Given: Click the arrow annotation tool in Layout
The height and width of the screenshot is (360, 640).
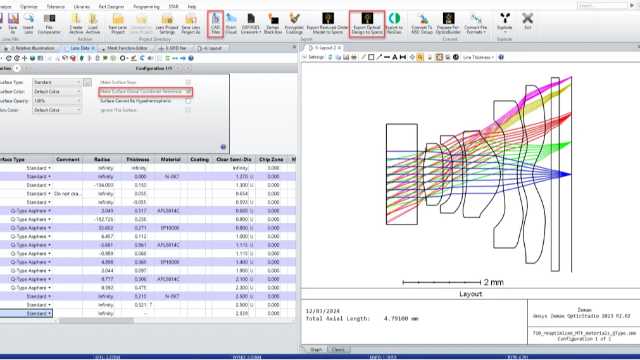Looking at the screenshot, I should [x=379, y=58].
